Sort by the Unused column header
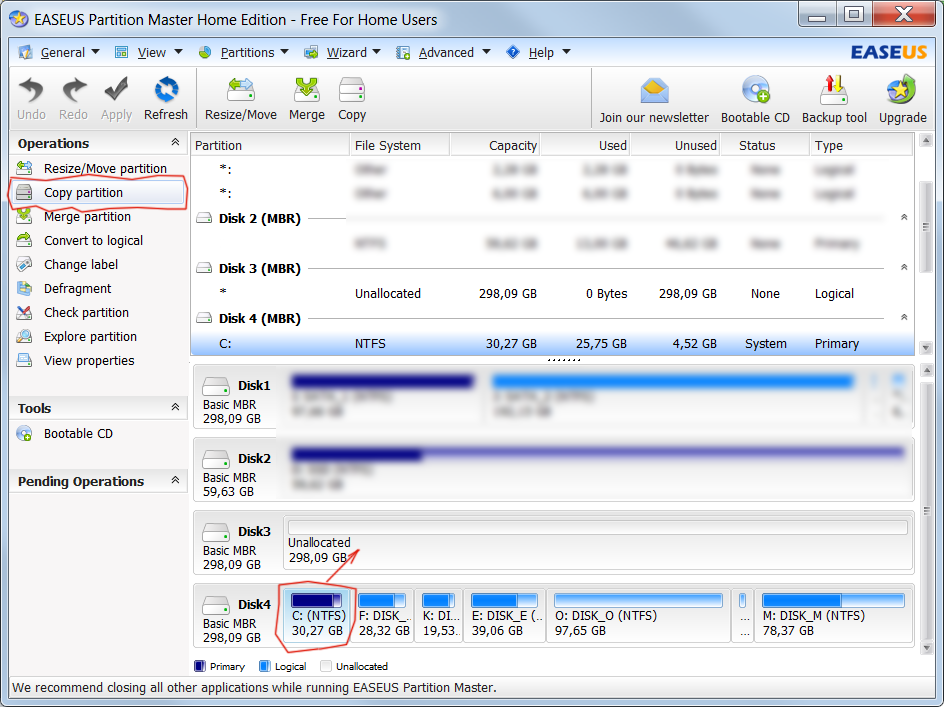This screenshot has width=944, height=707. [x=675, y=146]
